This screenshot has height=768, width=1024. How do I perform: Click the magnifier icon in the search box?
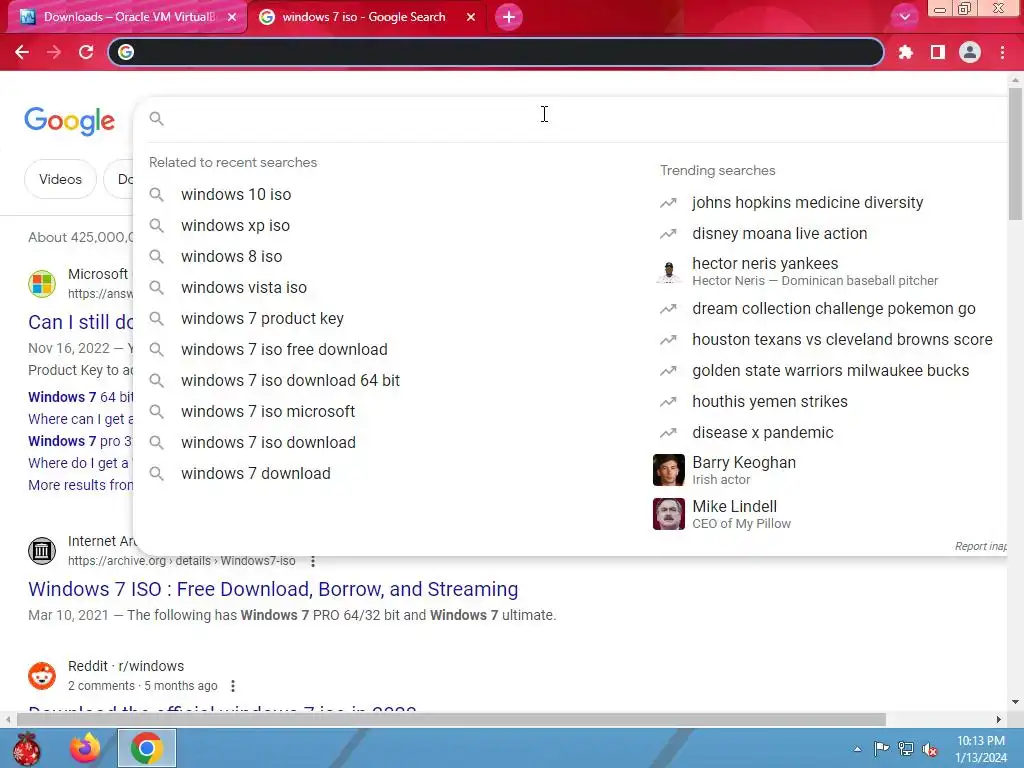coord(156,118)
